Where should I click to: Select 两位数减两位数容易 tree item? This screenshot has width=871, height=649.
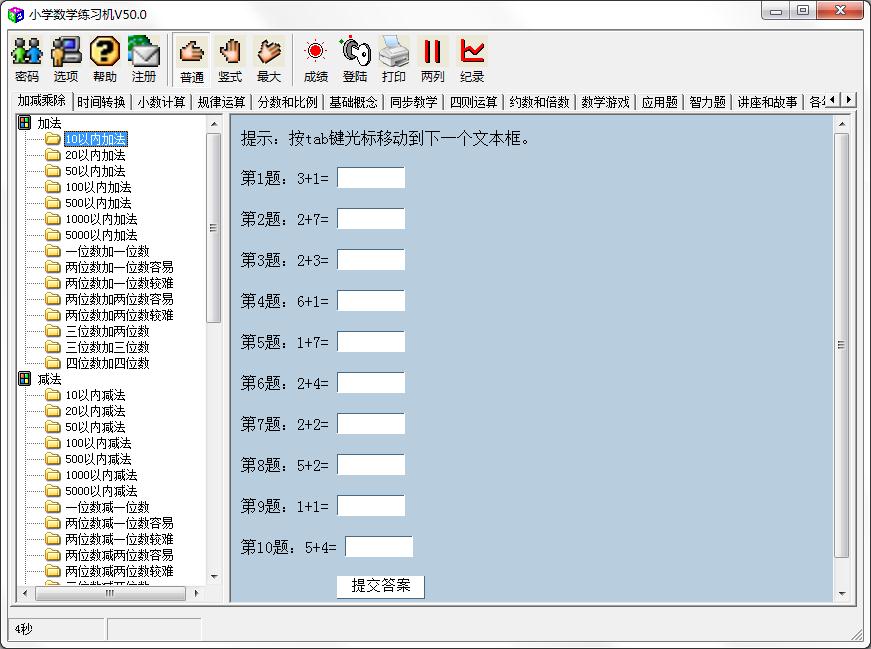coord(119,555)
